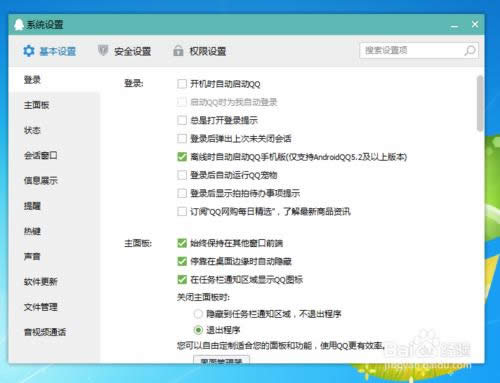Uncheck 始终保持在其他窗口前端
The width and height of the screenshot is (500, 383).
click(x=182, y=243)
